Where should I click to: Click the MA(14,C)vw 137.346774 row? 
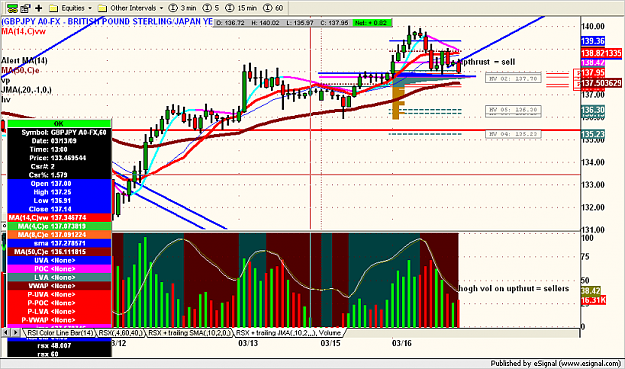[59, 218]
